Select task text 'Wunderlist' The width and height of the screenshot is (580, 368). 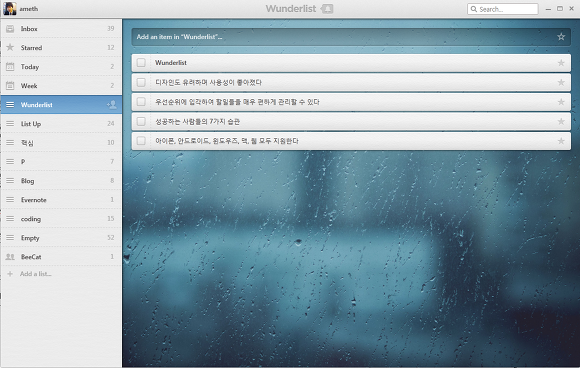pyautogui.click(x=171, y=63)
